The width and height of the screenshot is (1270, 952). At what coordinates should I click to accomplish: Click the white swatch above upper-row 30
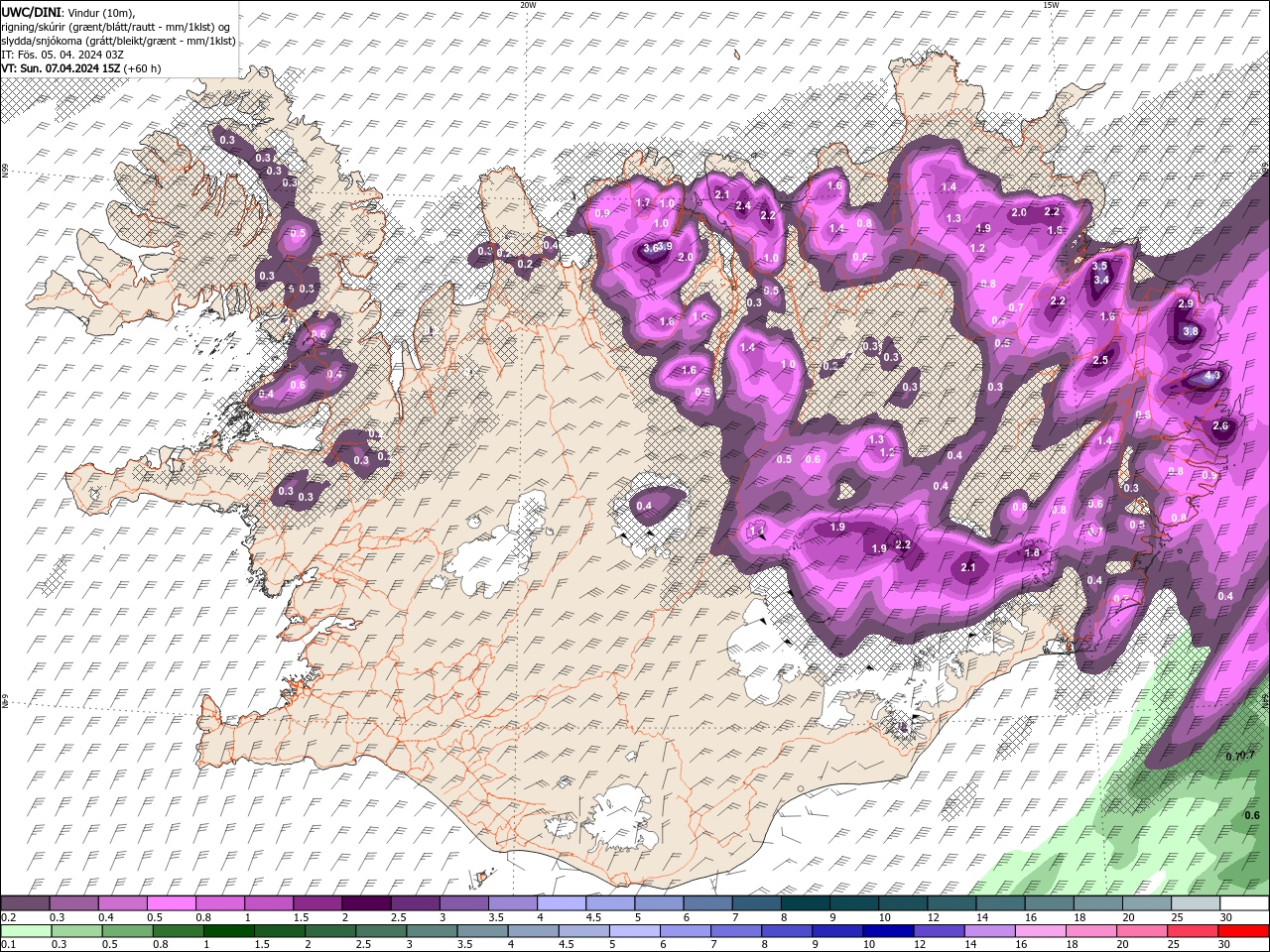1245,902
